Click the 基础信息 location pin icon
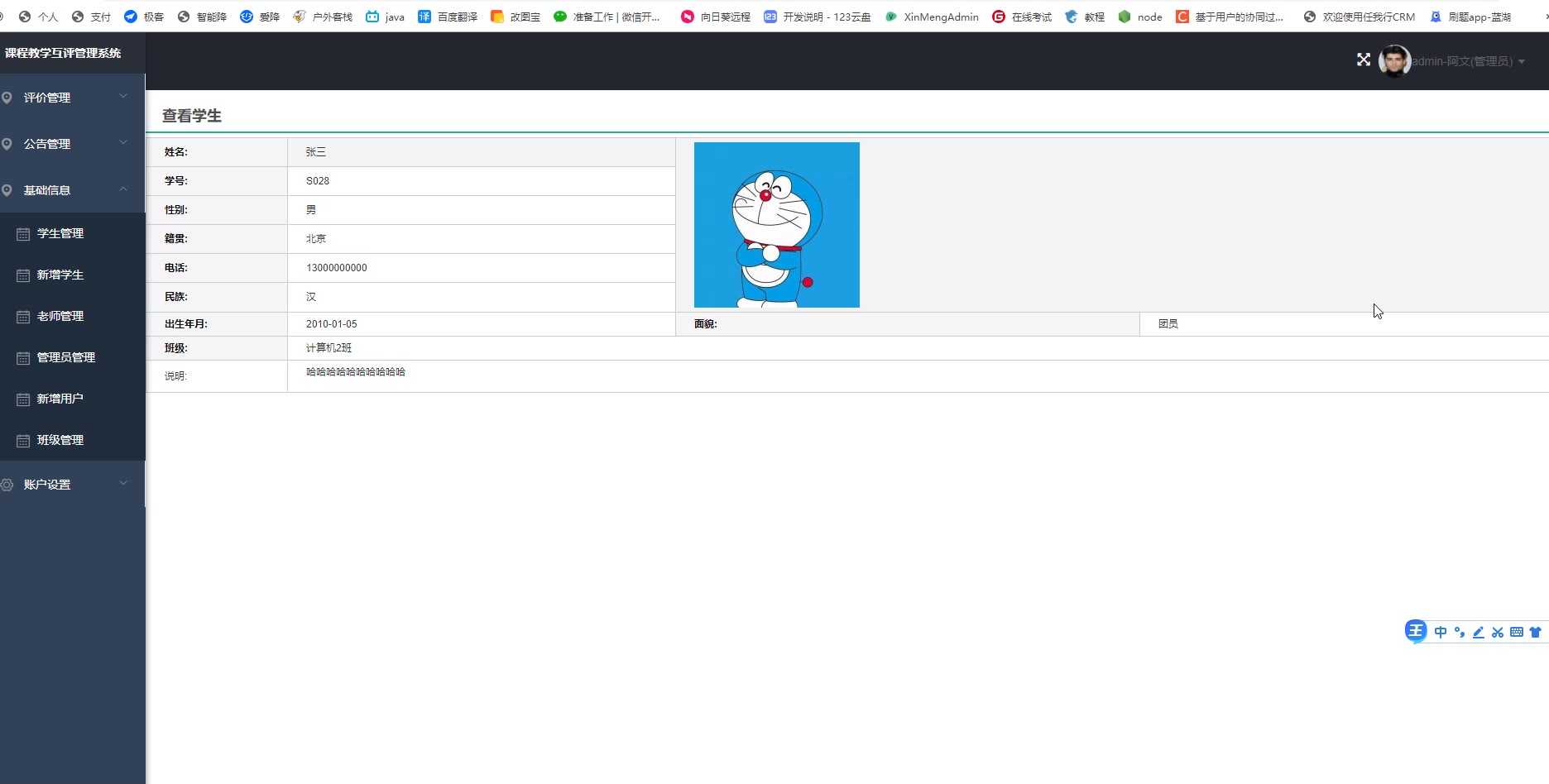The image size is (1549, 784). [x=7, y=190]
